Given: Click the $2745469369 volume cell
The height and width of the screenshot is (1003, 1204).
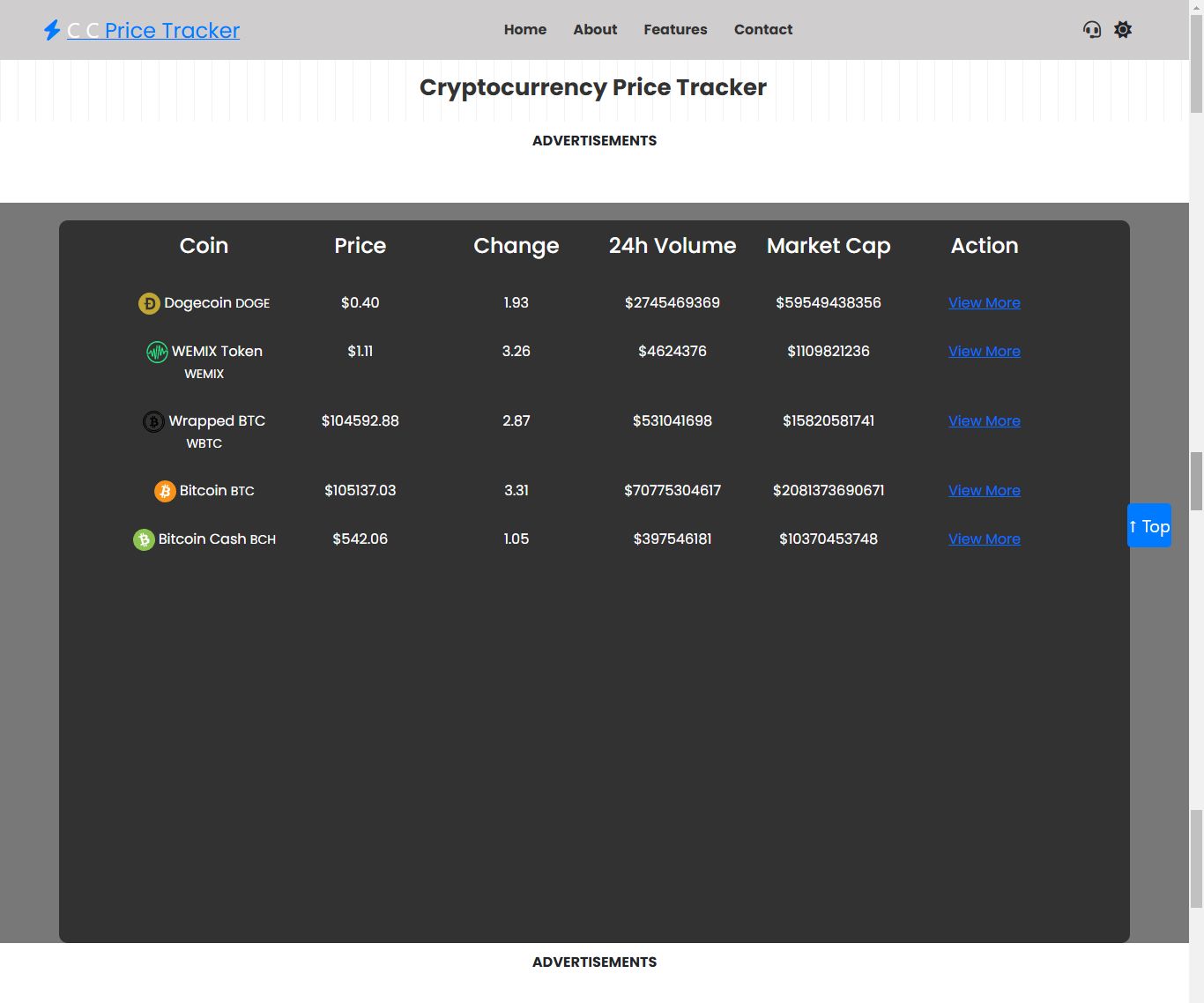Looking at the screenshot, I should tap(673, 302).
